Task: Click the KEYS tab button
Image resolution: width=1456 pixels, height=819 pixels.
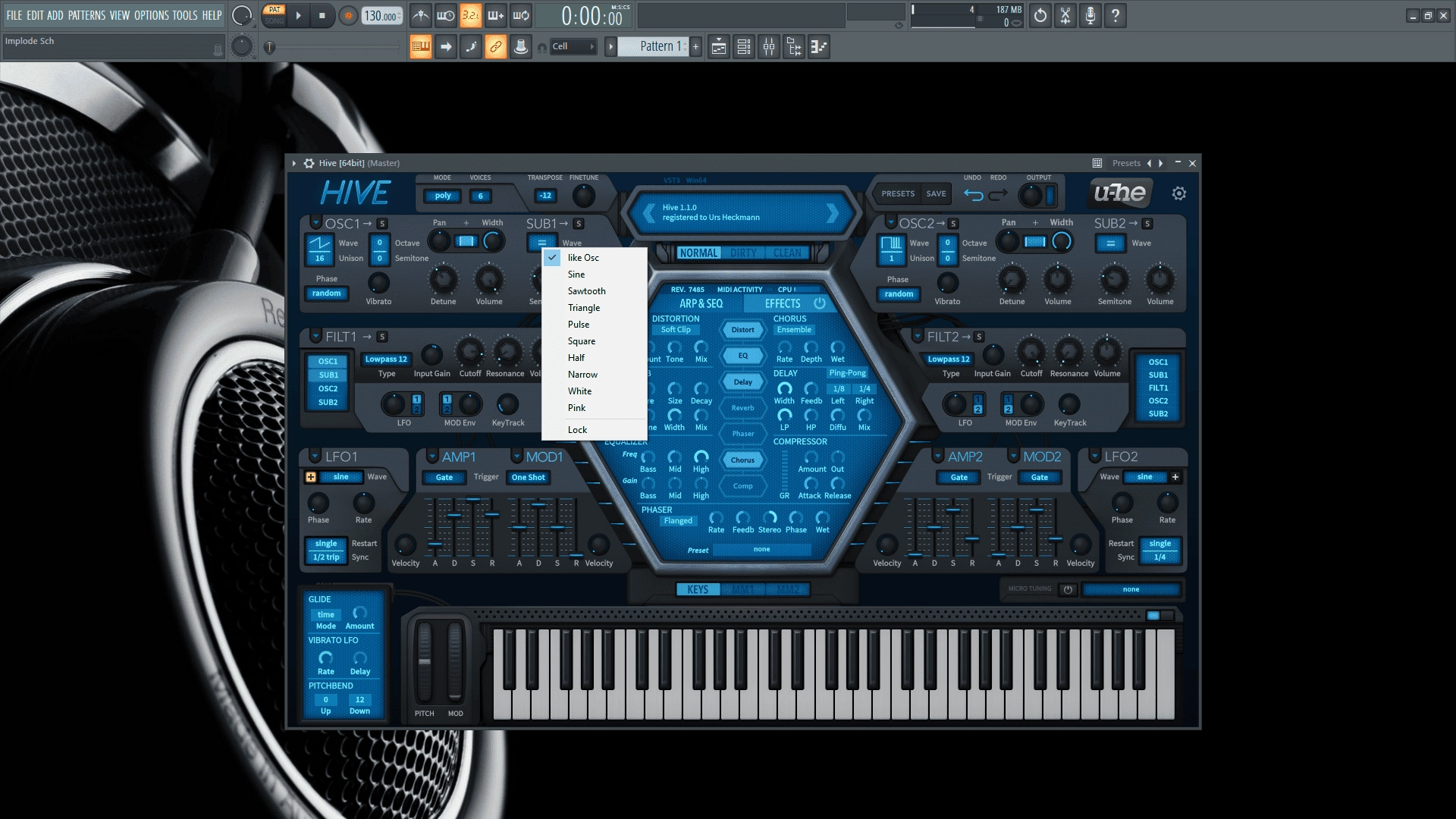Action: [x=698, y=590]
